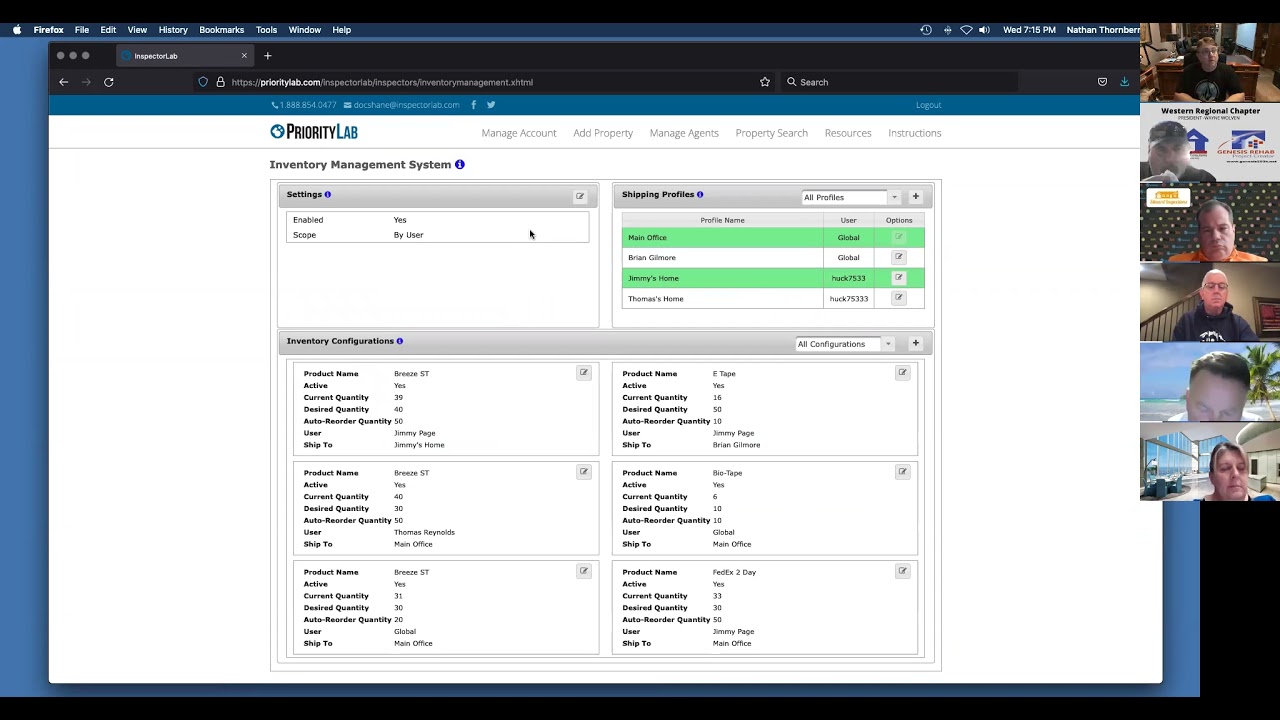This screenshot has width=1280, height=720.
Task: Click the Scope value By User
Action: pos(408,235)
